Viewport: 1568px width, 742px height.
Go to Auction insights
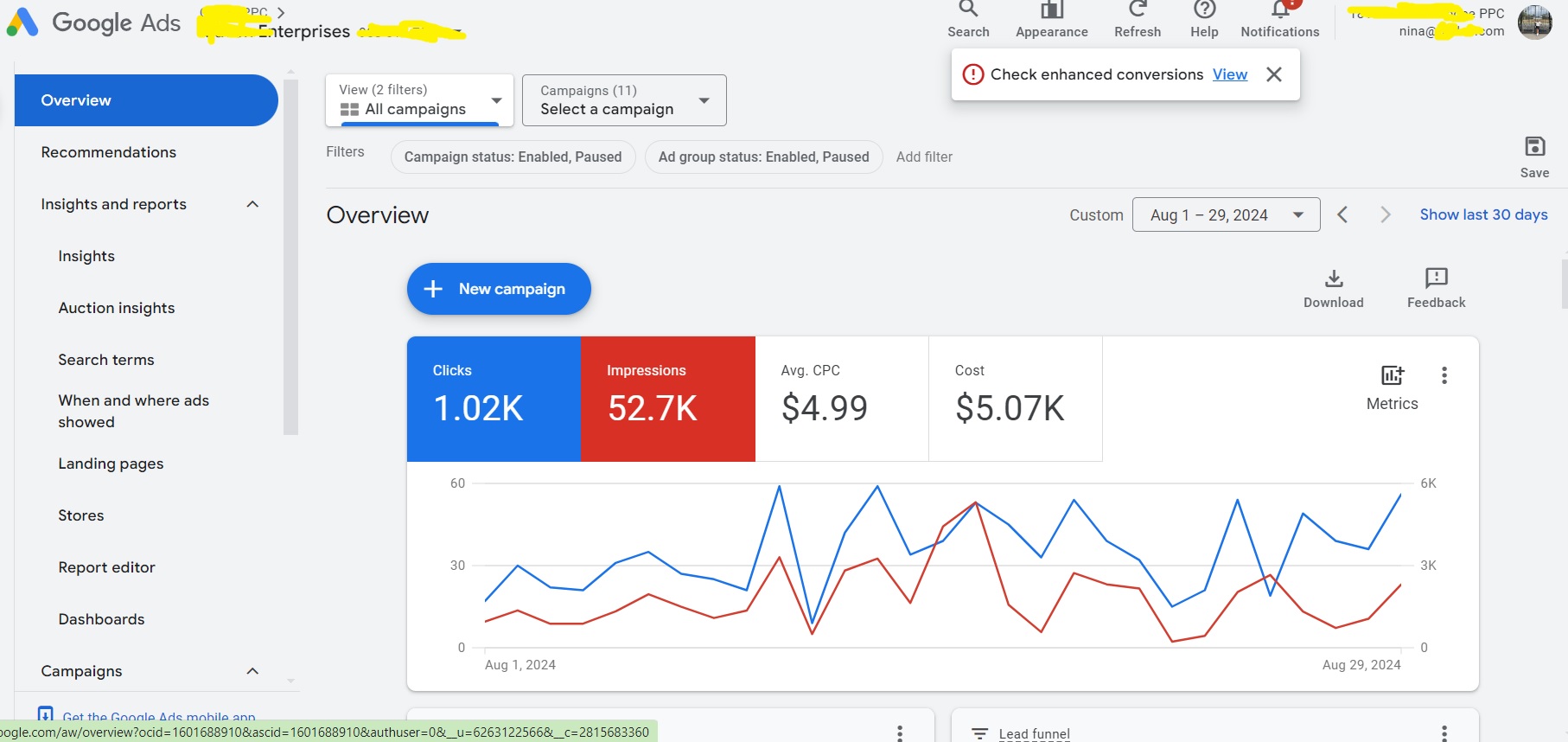pos(117,308)
